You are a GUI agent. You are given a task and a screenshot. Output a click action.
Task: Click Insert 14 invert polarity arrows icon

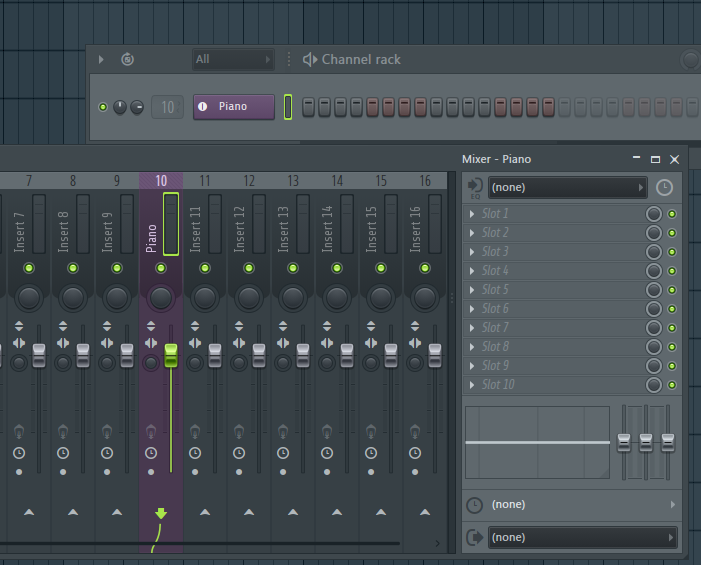[x=327, y=326]
